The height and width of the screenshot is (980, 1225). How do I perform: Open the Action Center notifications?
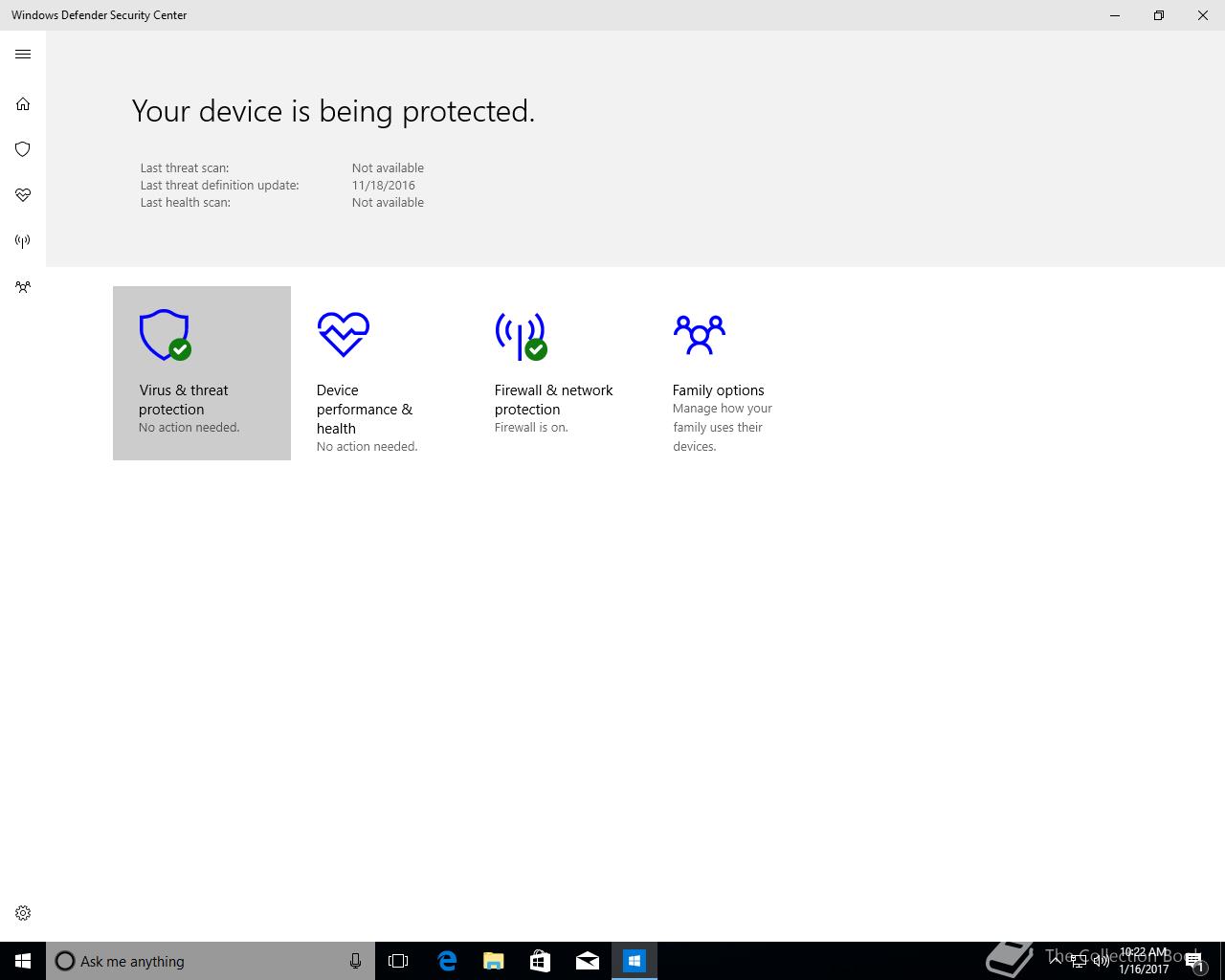coord(1195,961)
